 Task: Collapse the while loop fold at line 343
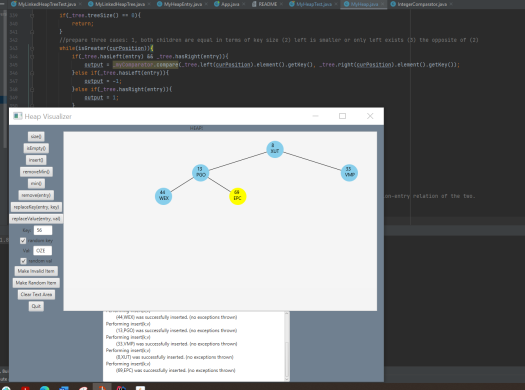click(32, 48)
